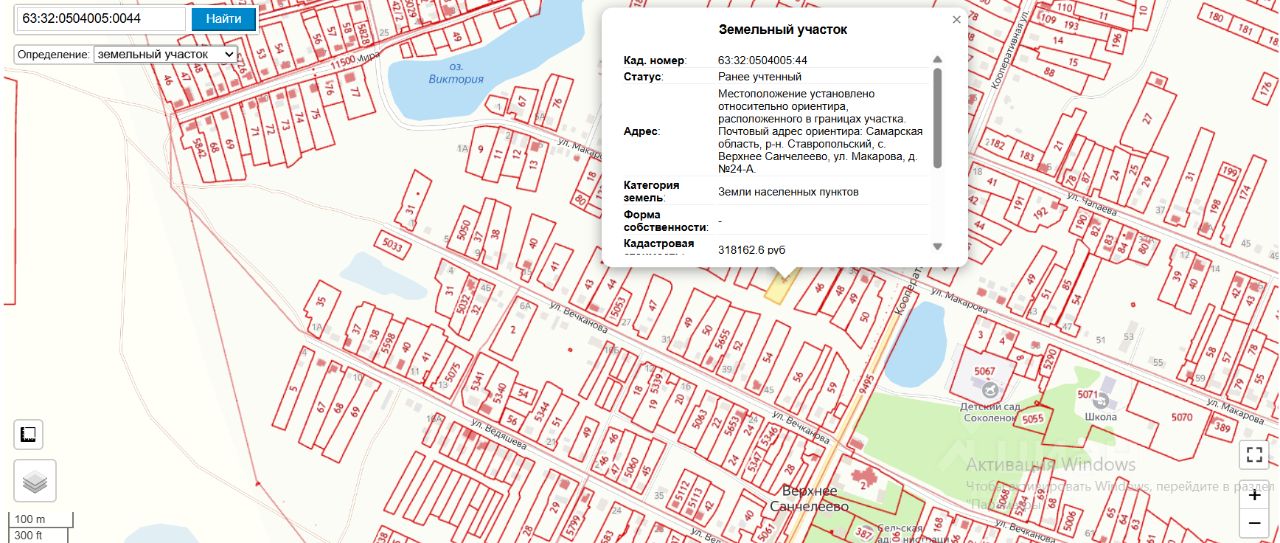Image resolution: width=1280 pixels, height=543 pixels.
Task: Click the Земли населенных пунктов value
Action: tap(788, 191)
